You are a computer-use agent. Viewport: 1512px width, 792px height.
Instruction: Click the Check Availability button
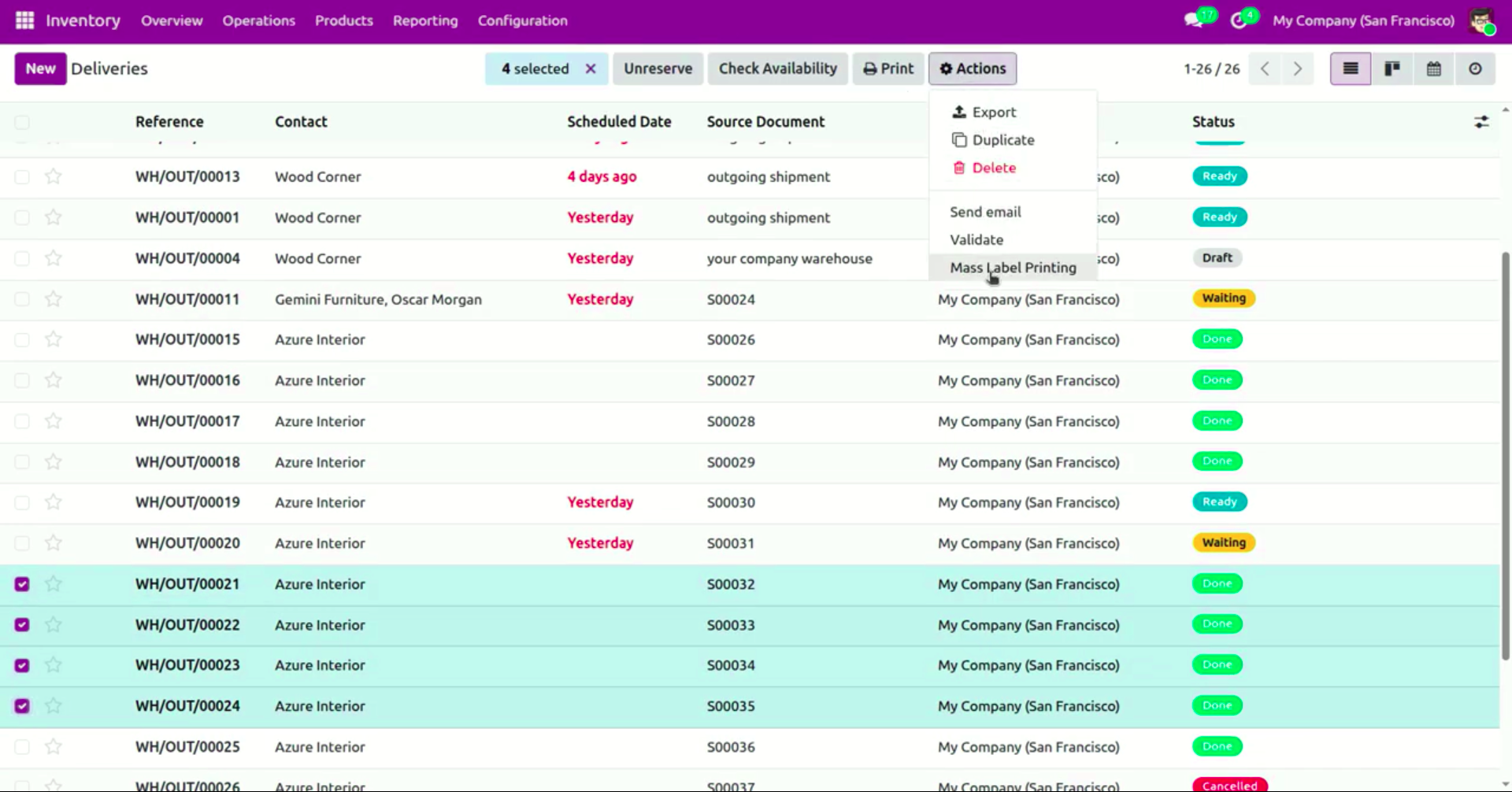click(777, 68)
